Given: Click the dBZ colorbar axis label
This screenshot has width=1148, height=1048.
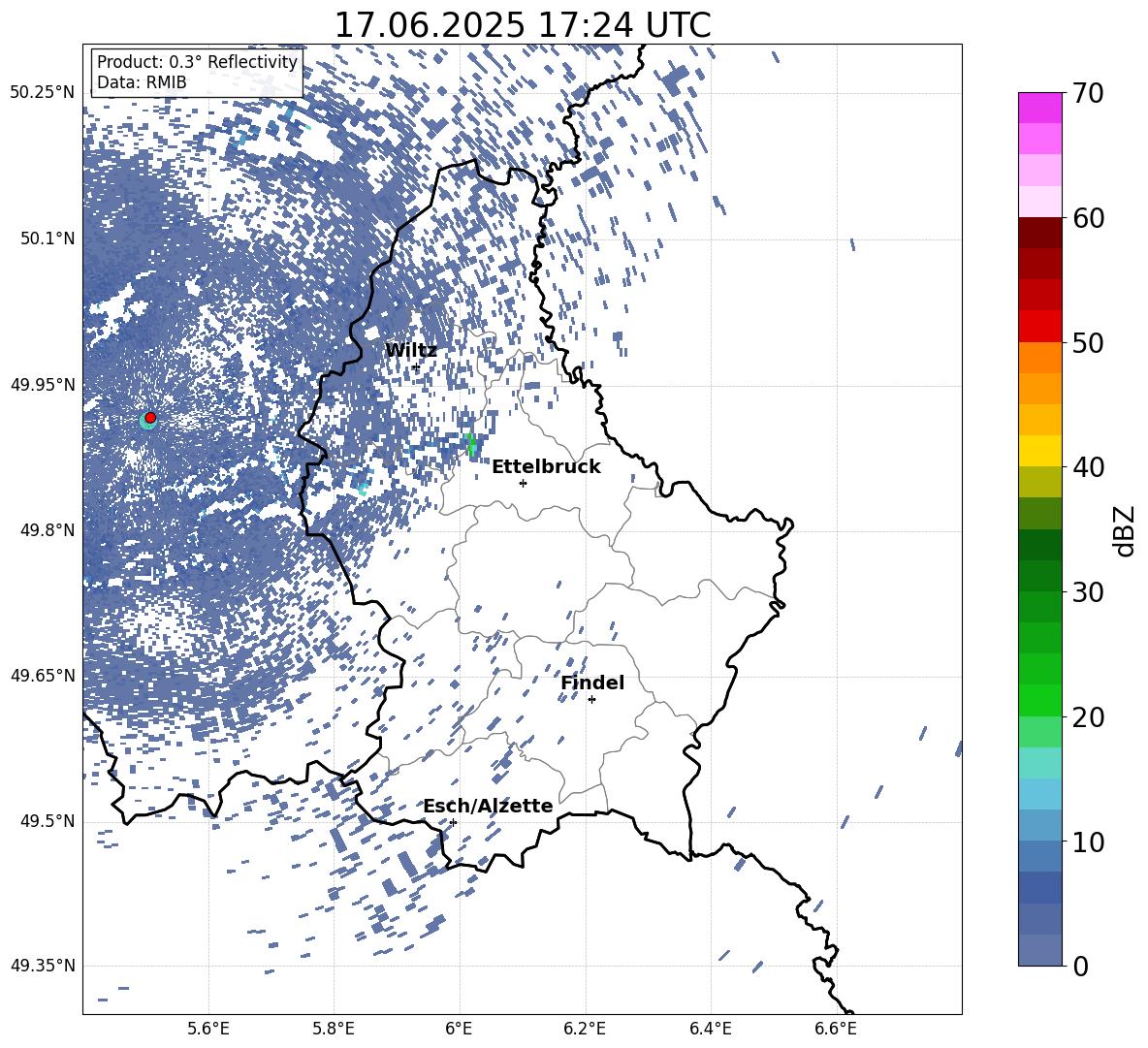Looking at the screenshot, I should 1124,530.
